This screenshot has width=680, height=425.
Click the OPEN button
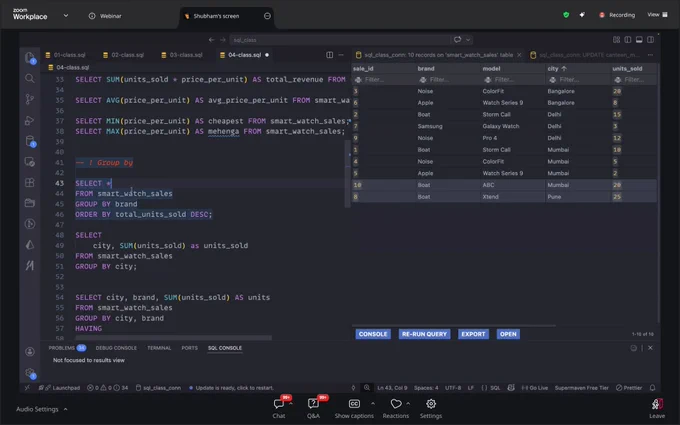508,334
